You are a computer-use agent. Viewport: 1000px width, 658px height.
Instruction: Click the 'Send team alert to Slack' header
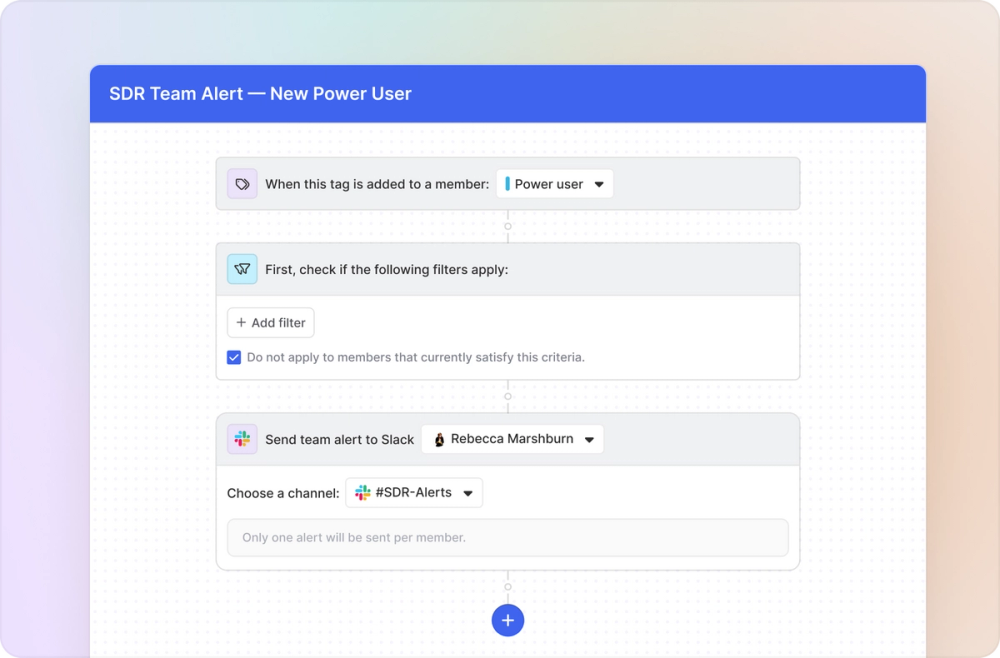(x=339, y=439)
